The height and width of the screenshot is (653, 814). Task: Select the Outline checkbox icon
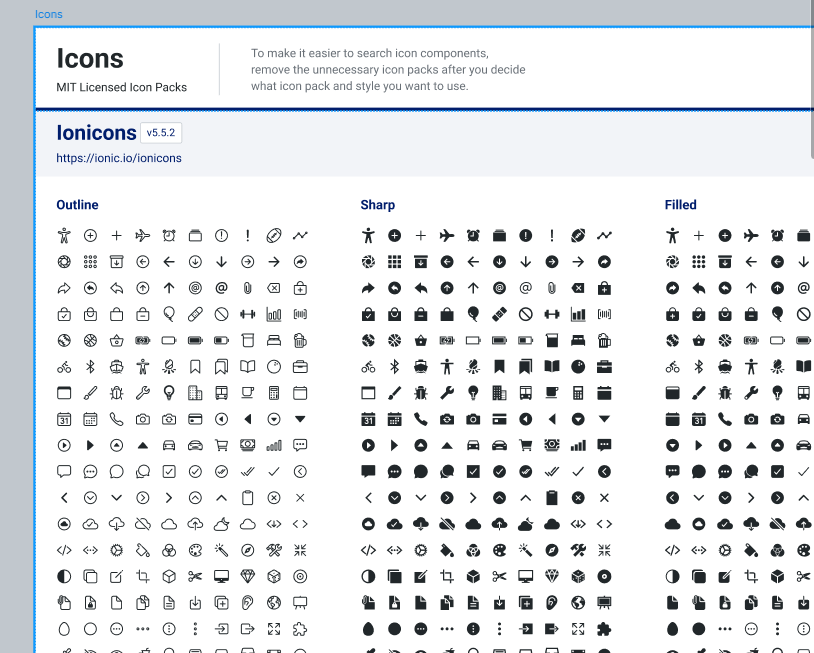(x=169, y=471)
